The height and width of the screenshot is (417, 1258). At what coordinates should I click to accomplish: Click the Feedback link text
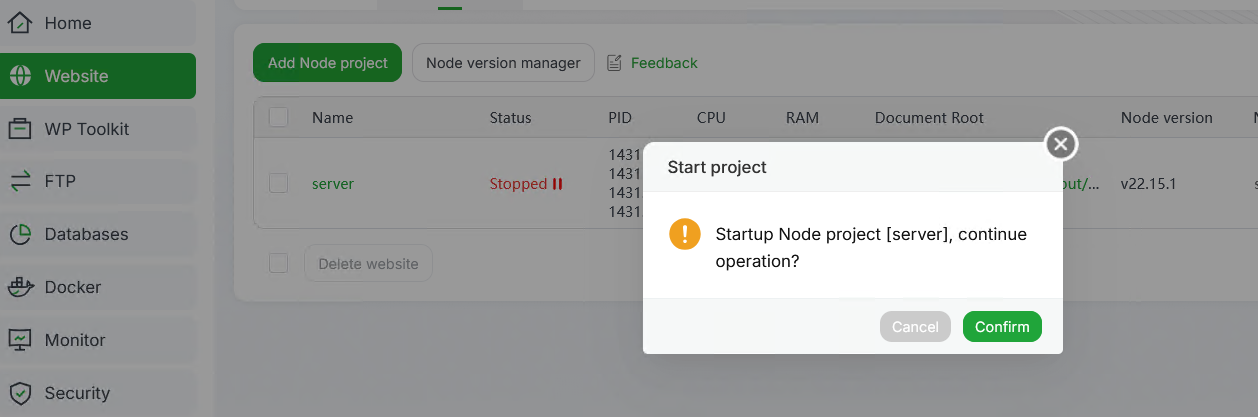point(664,63)
